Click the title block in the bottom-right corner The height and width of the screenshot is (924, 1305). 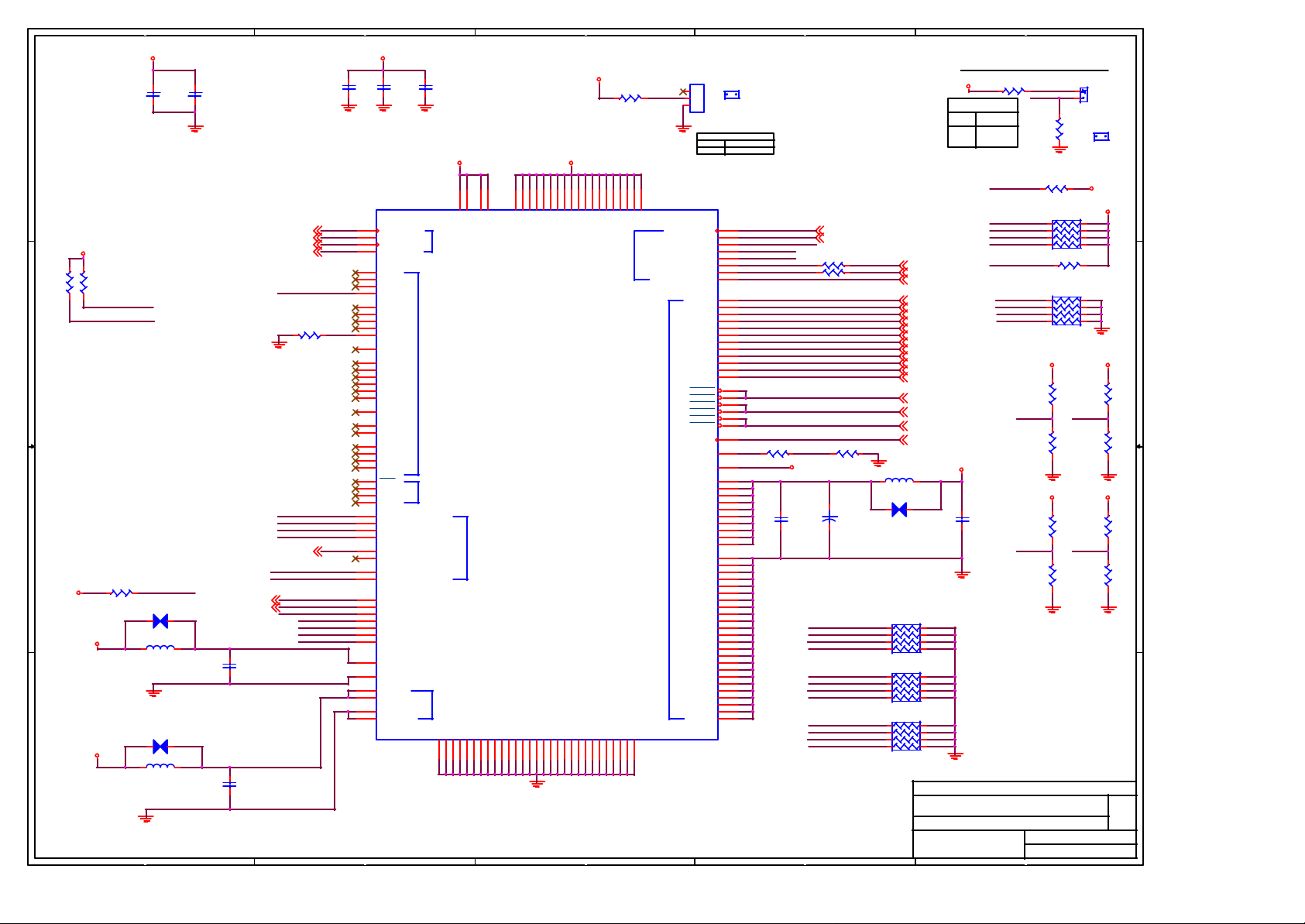click(x=1025, y=820)
